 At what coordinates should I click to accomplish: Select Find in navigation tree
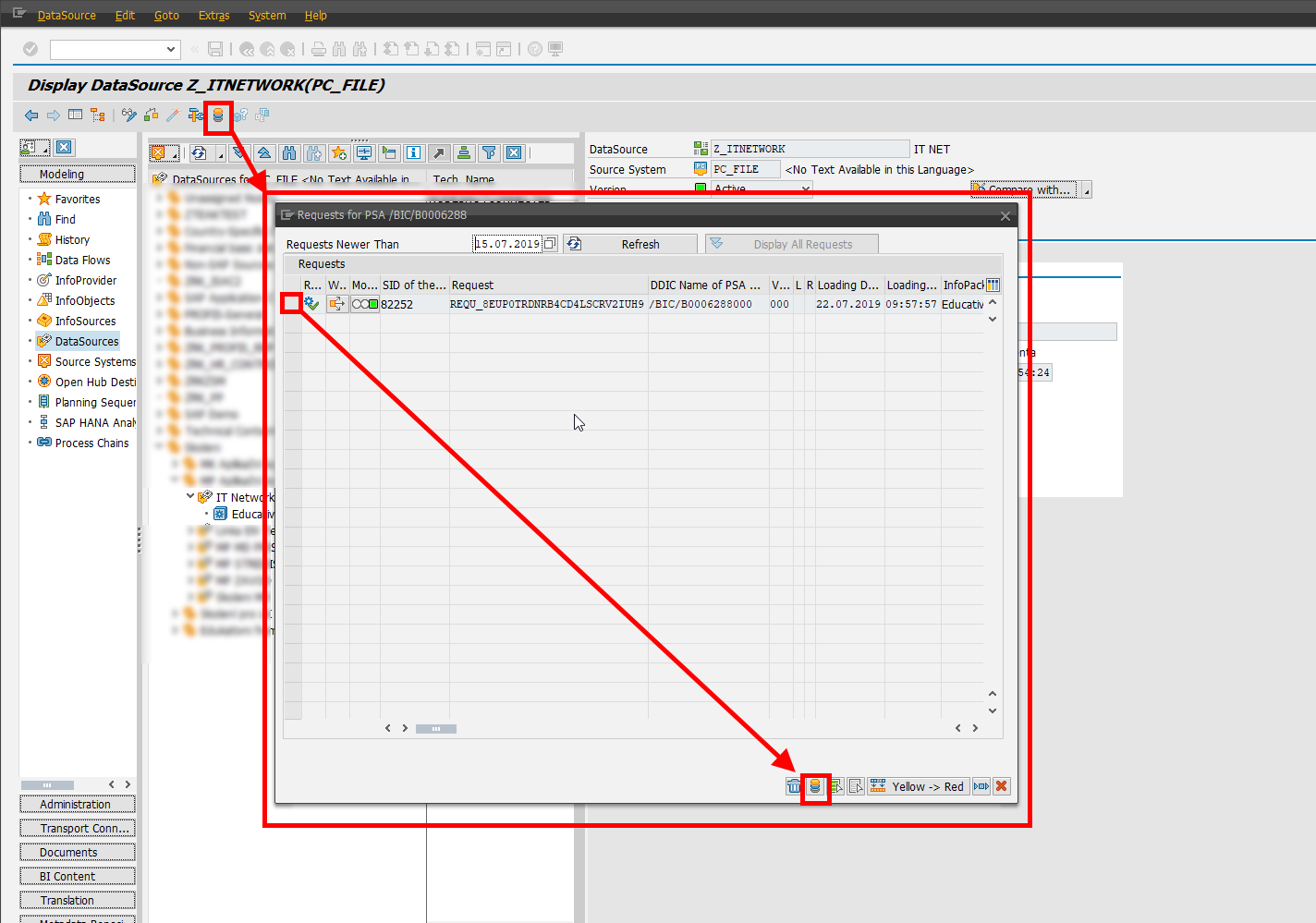pos(65,219)
